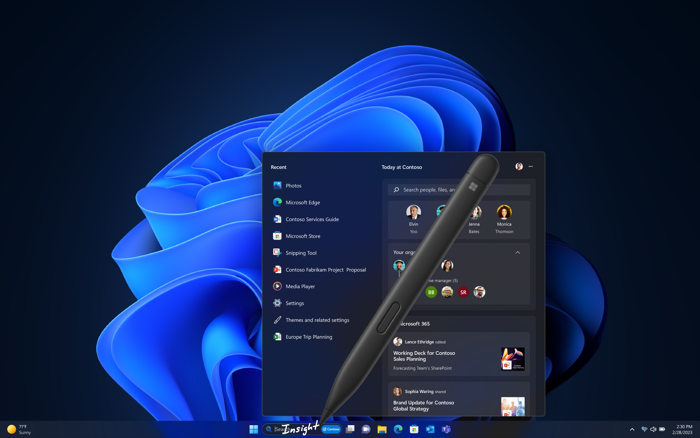Open volume control in system tray
This screenshot has width=700, height=438.
(653, 429)
